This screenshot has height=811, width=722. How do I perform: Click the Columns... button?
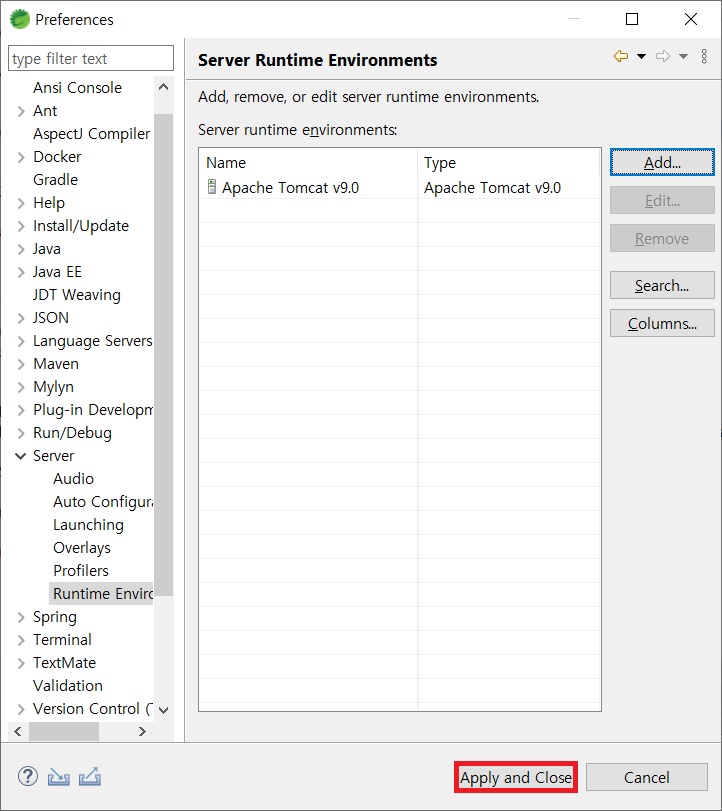[662, 324]
